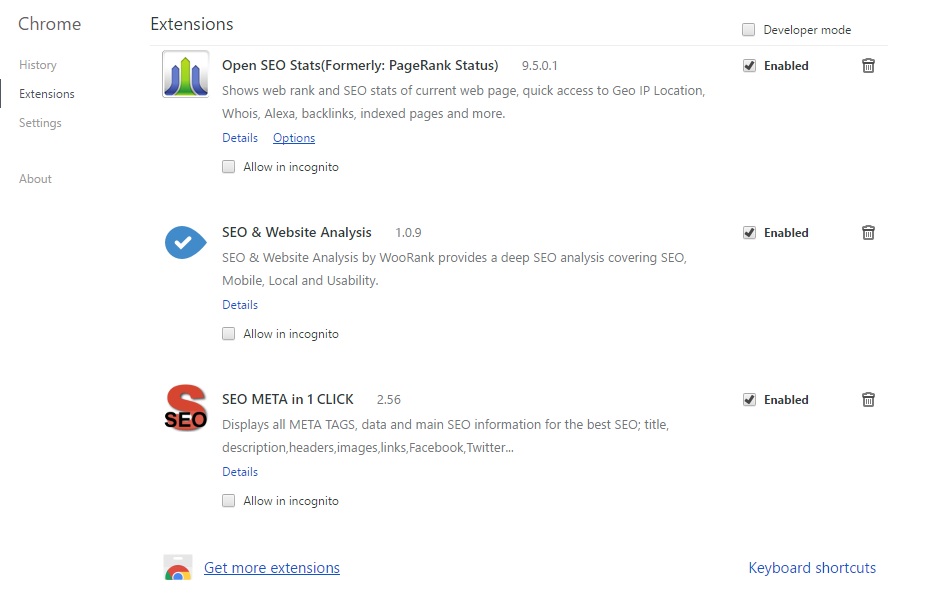Click the SEO & Website Analysis WooRank icon
The height and width of the screenshot is (615, 935).
coord(185,241)
